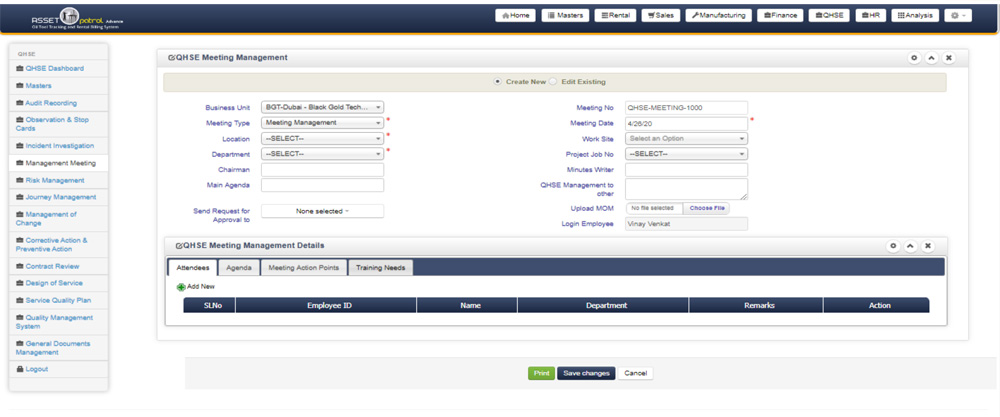Expand Send Request for Approval multi-select
1000x417 pixels.
click(322, 211)
